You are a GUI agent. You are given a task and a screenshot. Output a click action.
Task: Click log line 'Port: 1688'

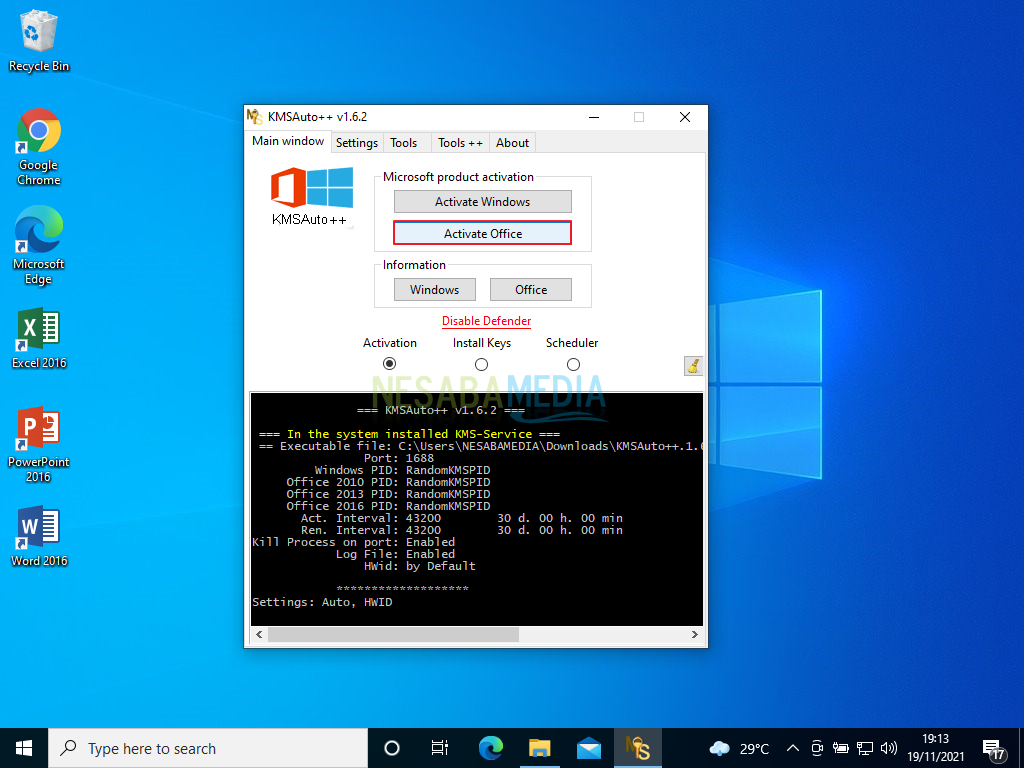tap(398, 458)
